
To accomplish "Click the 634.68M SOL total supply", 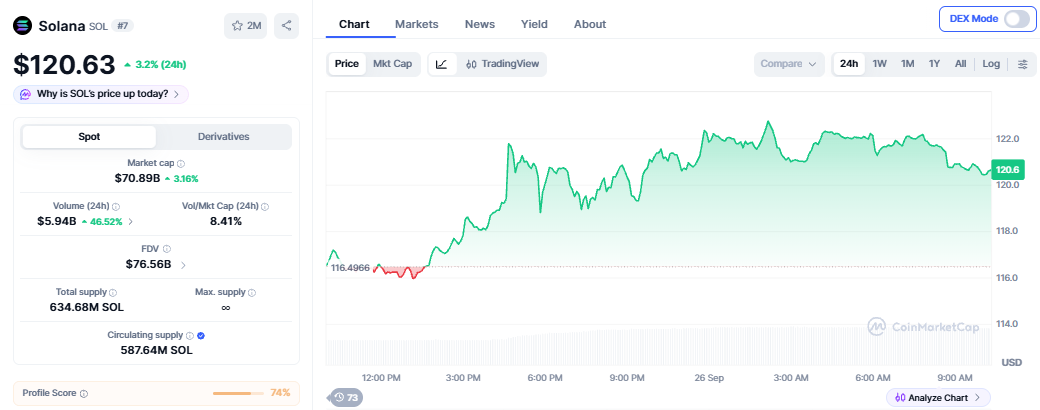I will point(87,307).
